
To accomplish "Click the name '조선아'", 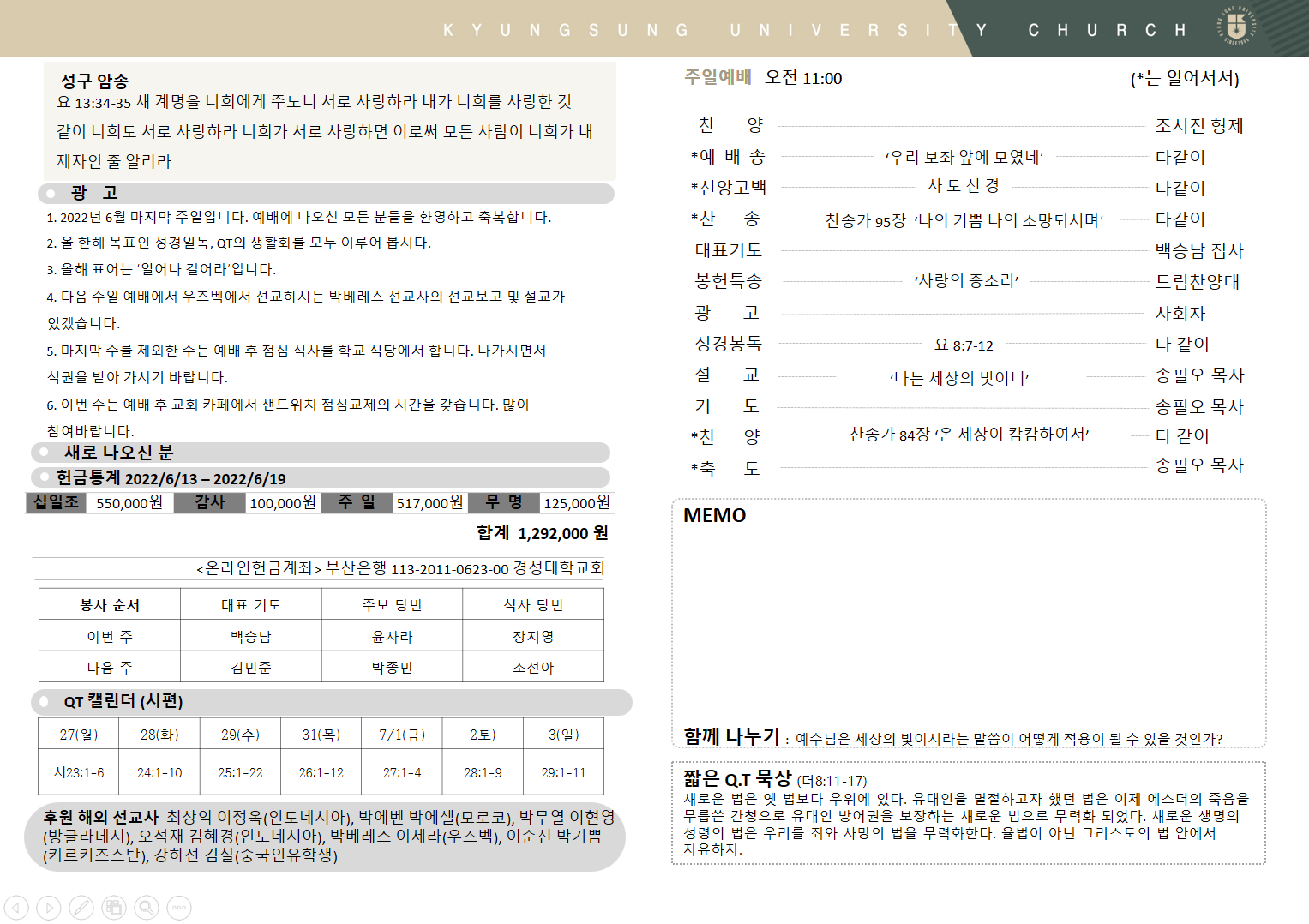I will click(533, 668).
